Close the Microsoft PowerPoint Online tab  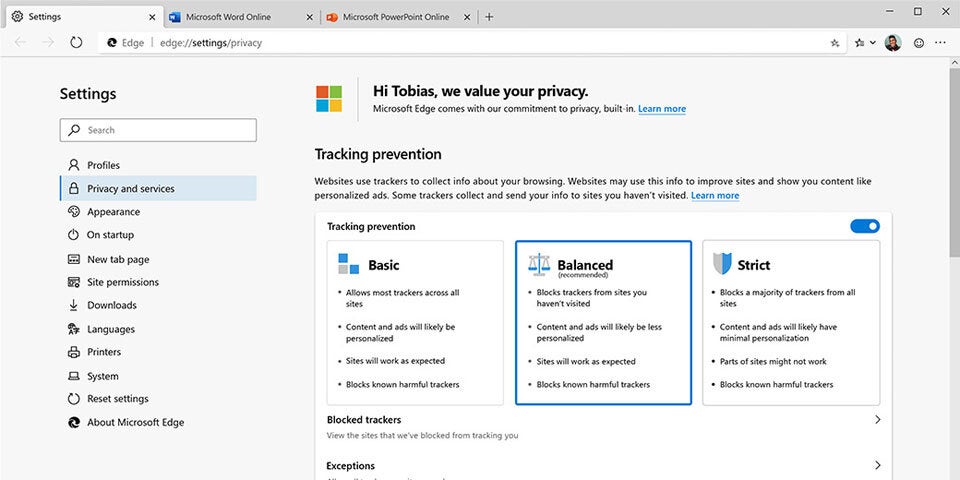(467, 17)
